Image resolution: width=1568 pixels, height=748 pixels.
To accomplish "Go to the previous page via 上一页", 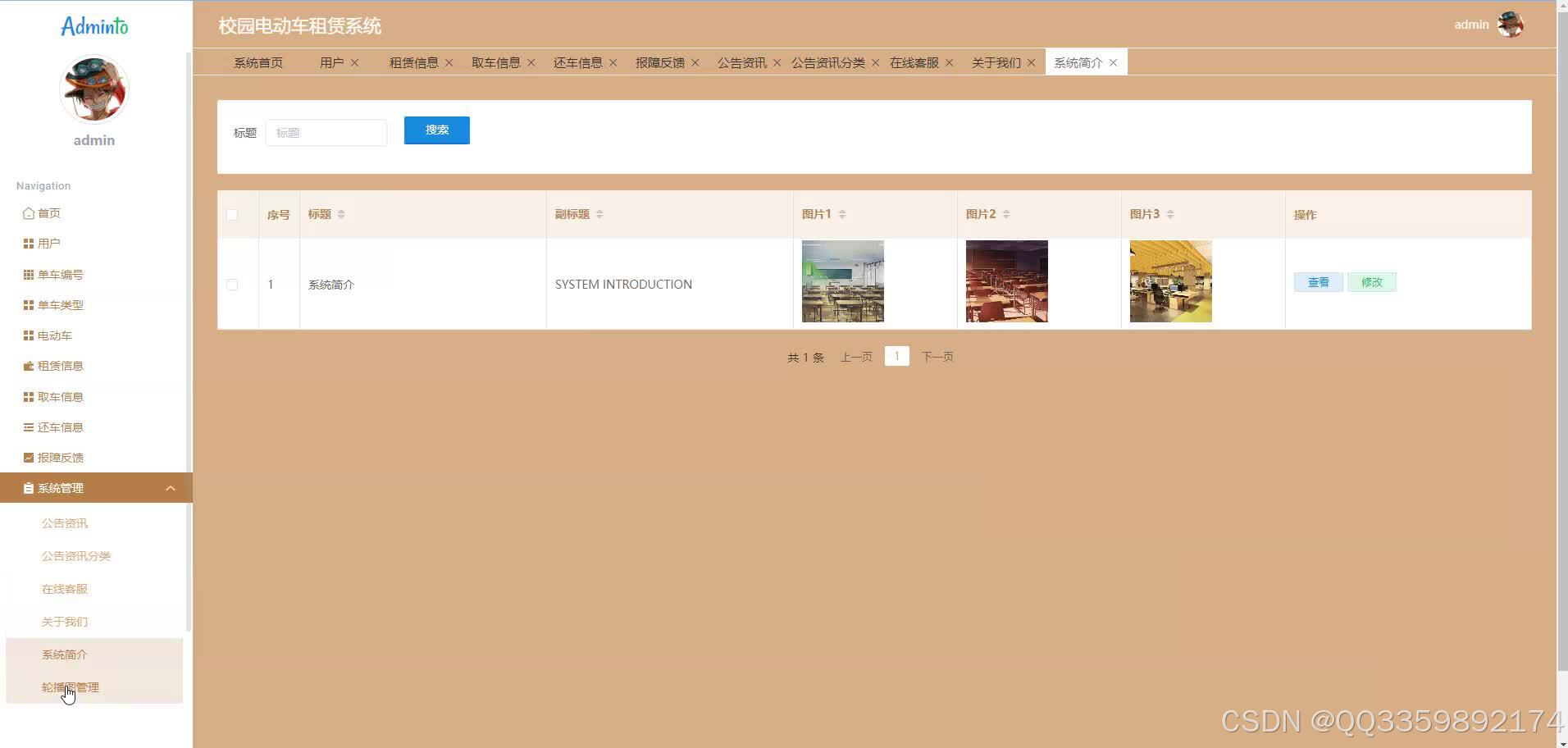I will coord(856,357).
